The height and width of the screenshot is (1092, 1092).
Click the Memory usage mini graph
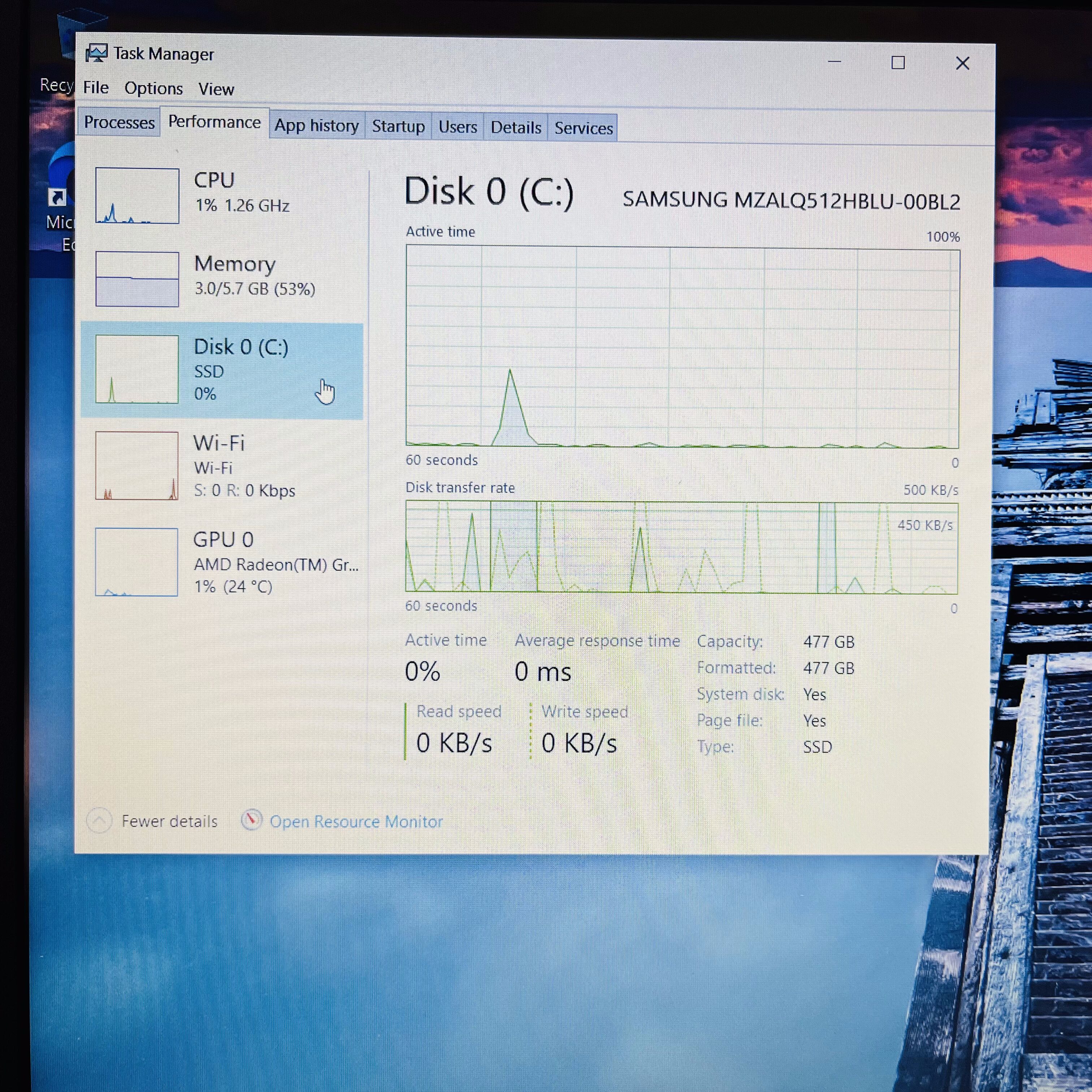pyautogui.click(x=137, y=279)
